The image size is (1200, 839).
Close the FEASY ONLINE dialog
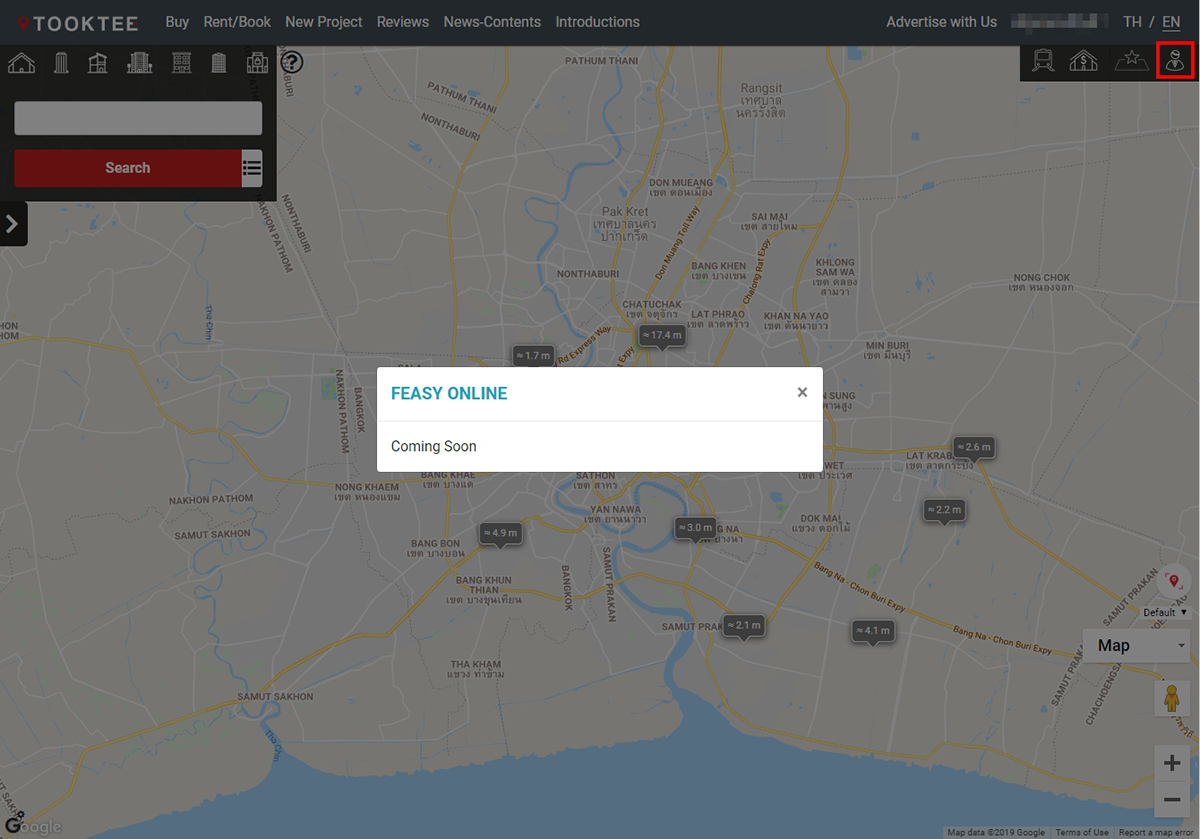[802, 393]
